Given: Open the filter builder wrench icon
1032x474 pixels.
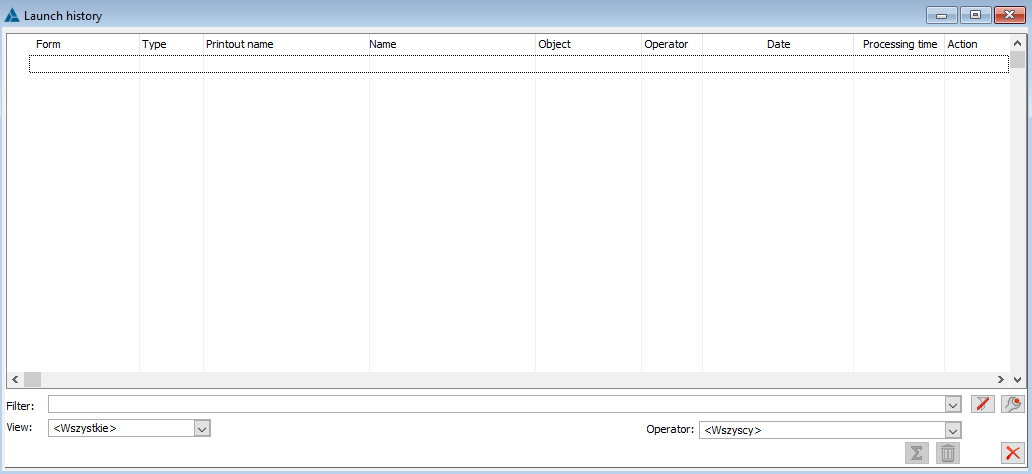Looking at the screenshot, I should tap(1013, 404).
